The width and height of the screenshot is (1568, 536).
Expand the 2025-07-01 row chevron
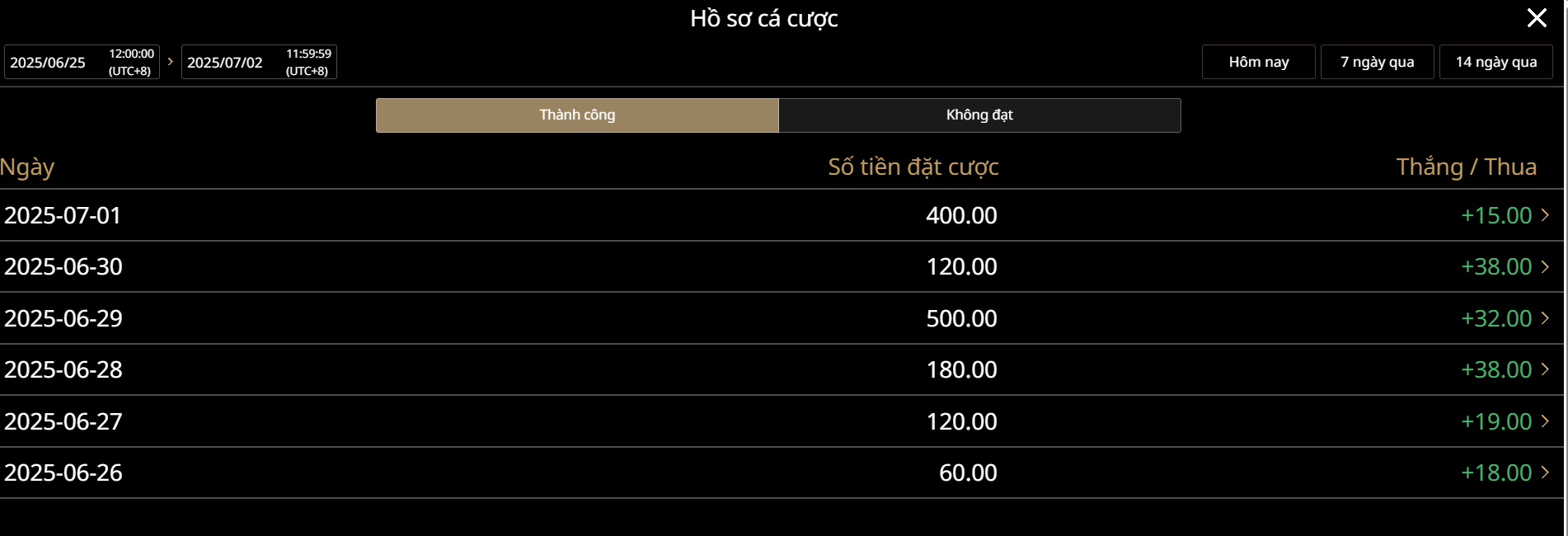[x=1545, y=215]
